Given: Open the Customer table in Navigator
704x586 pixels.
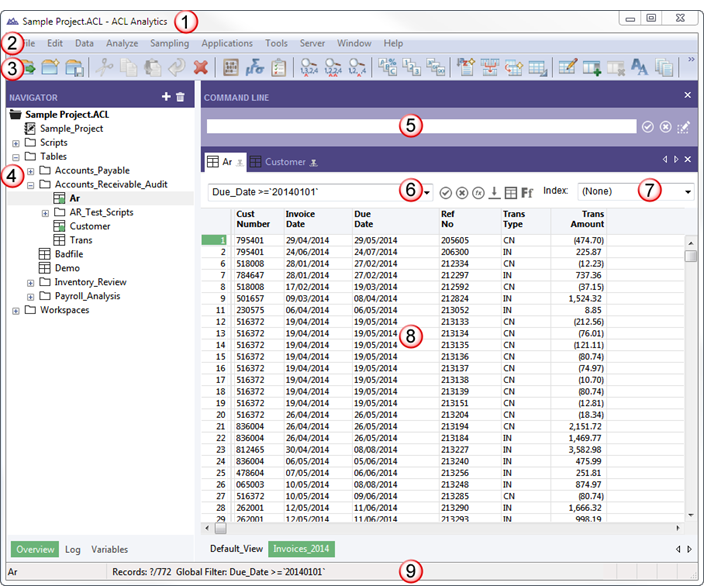Looking at the screenshot, I should (89, 226).
